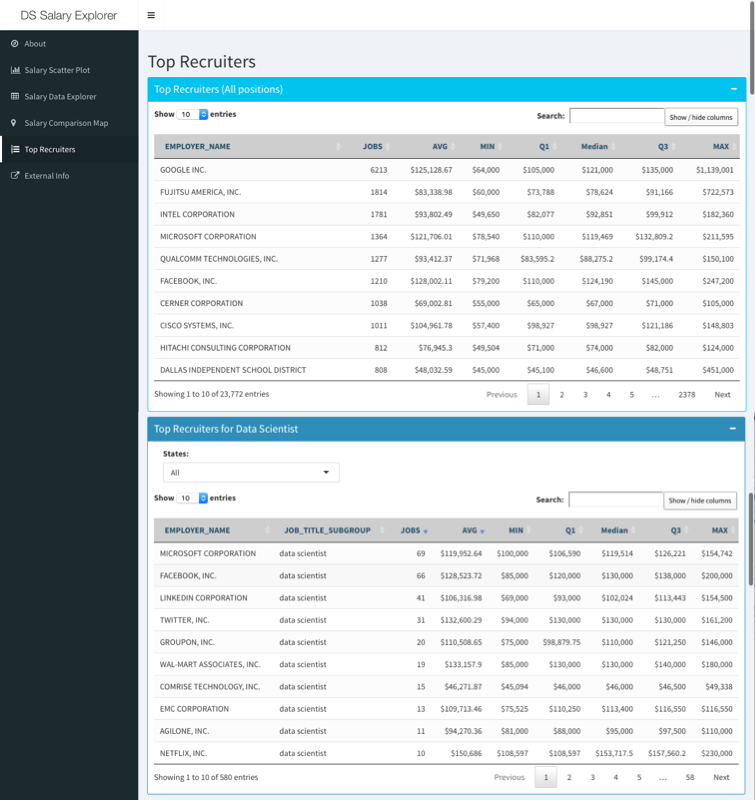The height and width of the screenshot is (800, 755).
Task: Go to Next page of All positions table
Action: [722, 394]
